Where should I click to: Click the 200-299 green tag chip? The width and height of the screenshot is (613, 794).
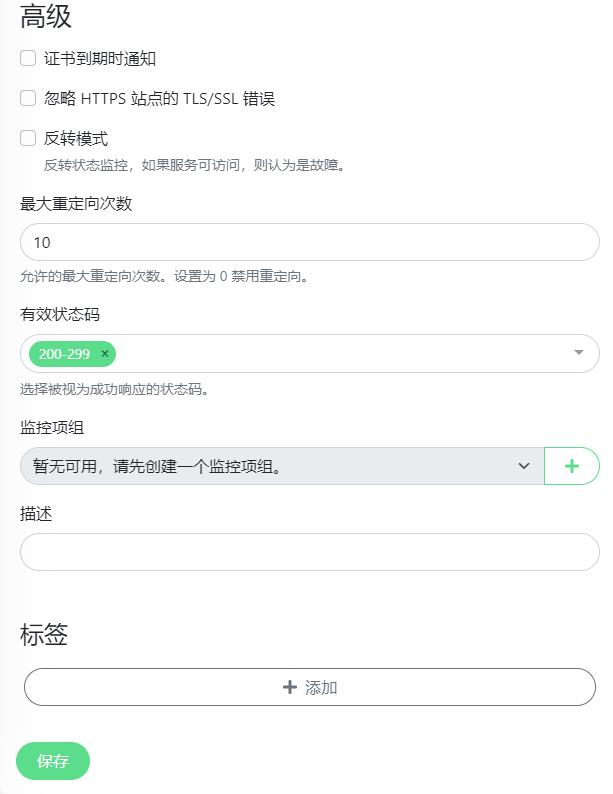coord(64,353)
